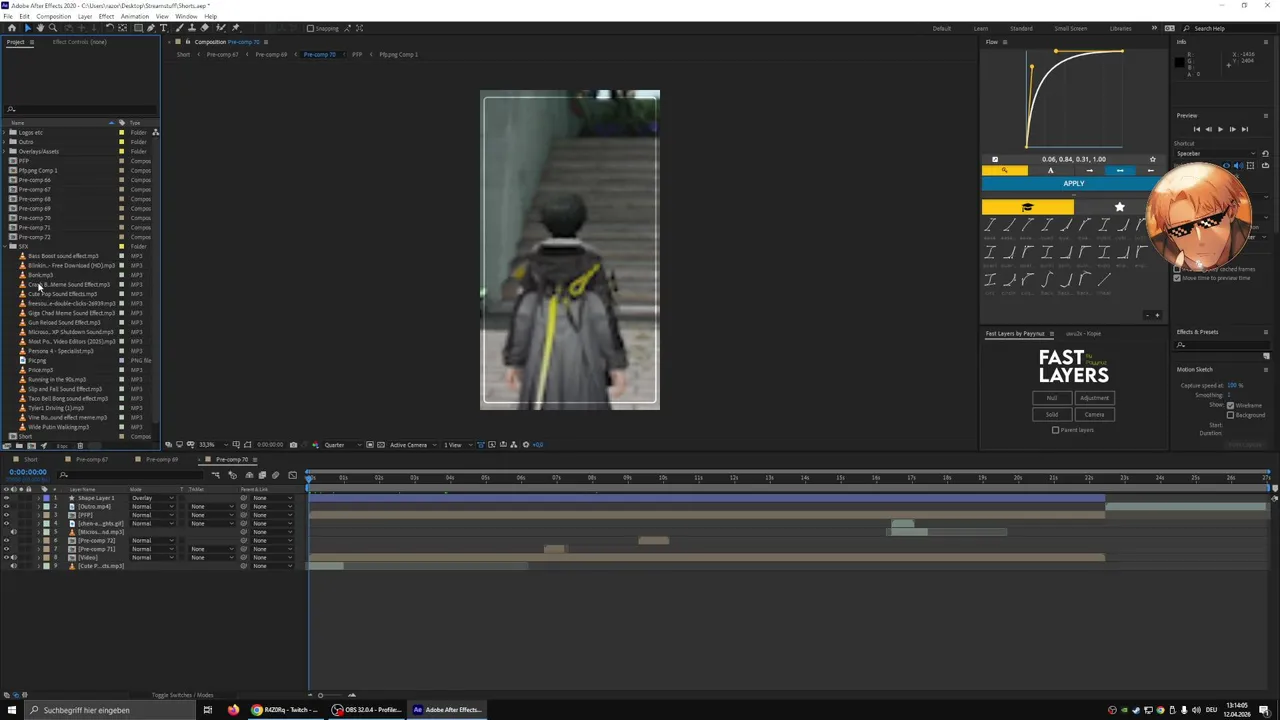The width and height of the screenshot is (1280, 720).
Task: Toggle the Parent layers checkbox in Fast Layers
Action: [x=1055, y=430]
